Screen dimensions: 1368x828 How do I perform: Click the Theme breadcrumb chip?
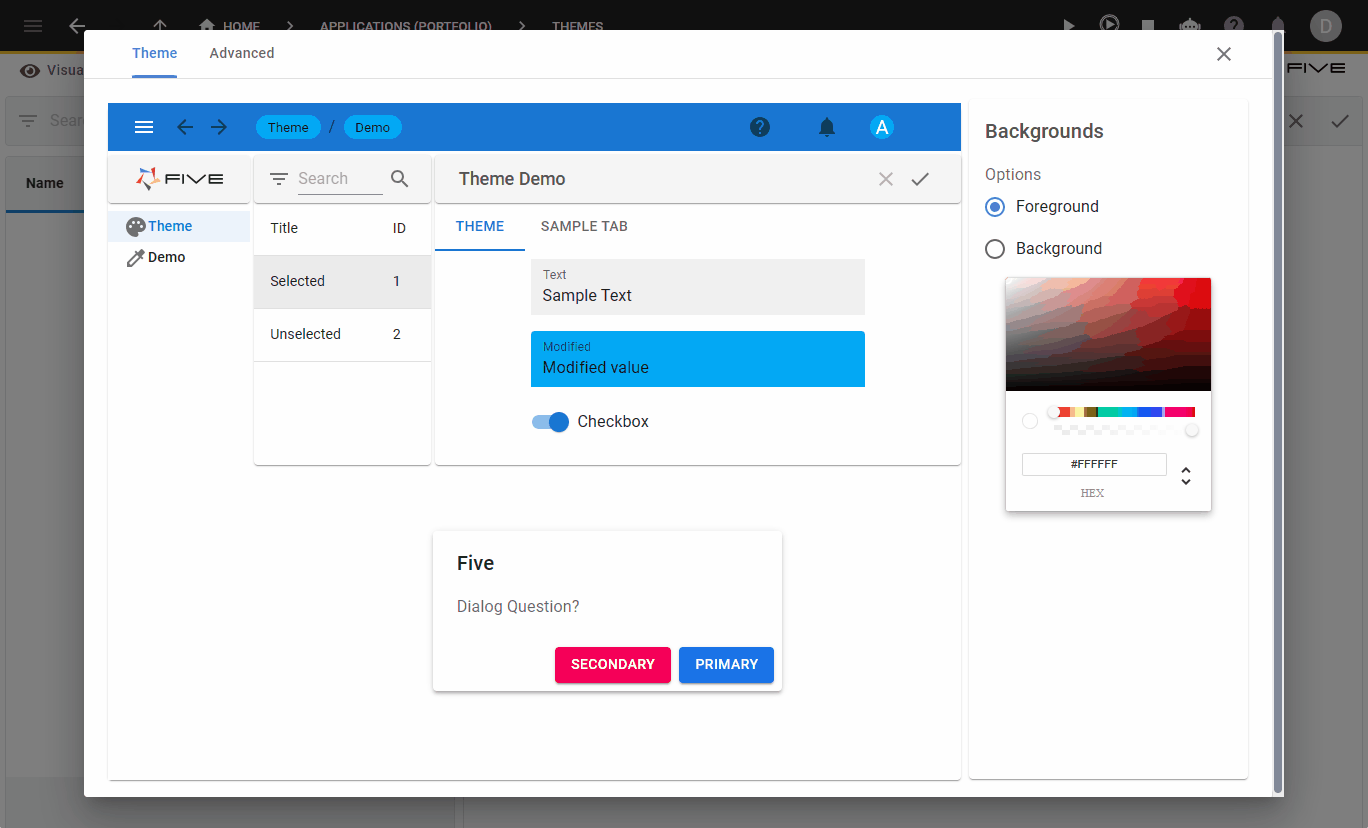[x=288, y=127]
